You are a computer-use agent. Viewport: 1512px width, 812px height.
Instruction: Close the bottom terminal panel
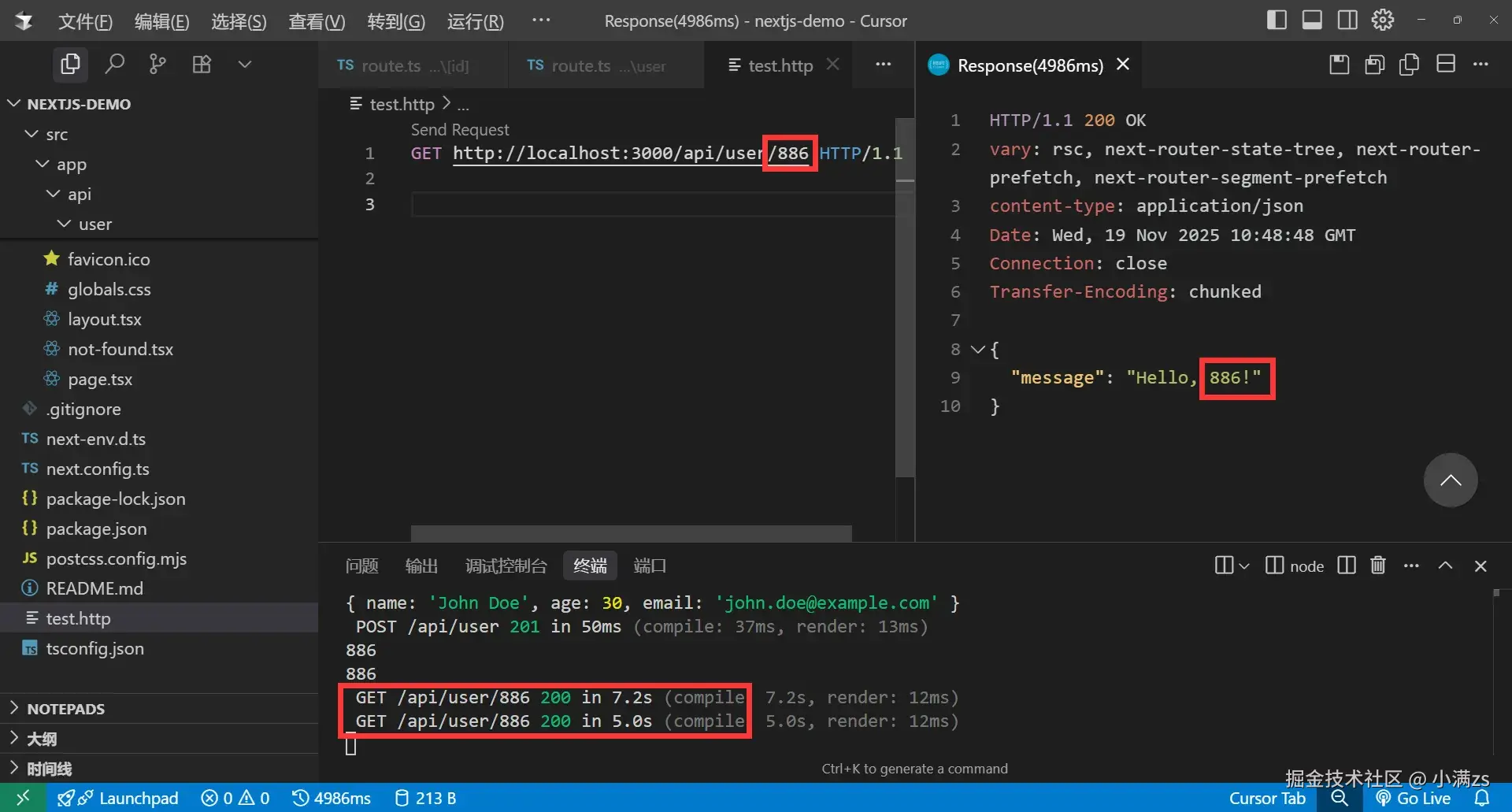pos(1480,565)
